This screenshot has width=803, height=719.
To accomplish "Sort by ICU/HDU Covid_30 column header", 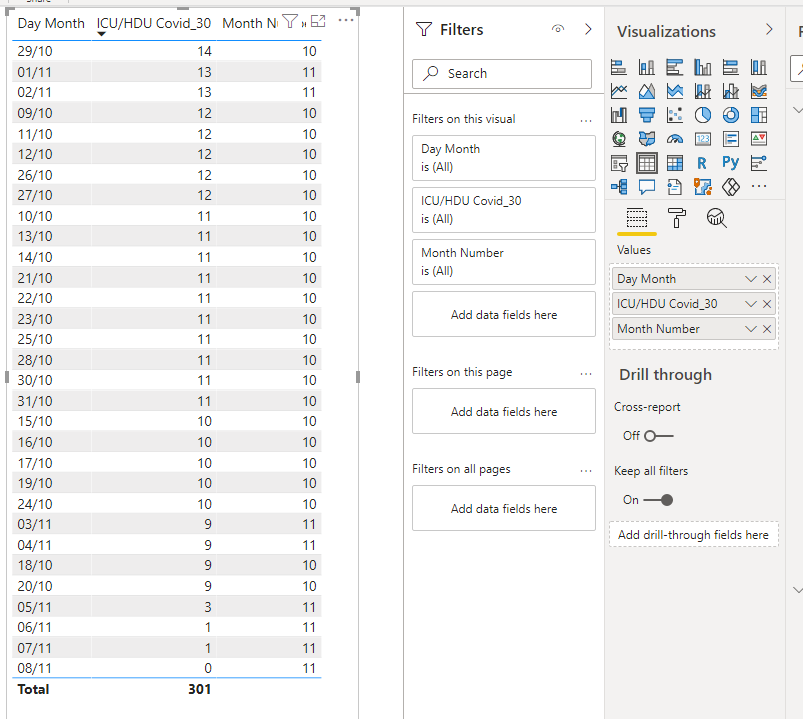I will [x=154, y=24].
